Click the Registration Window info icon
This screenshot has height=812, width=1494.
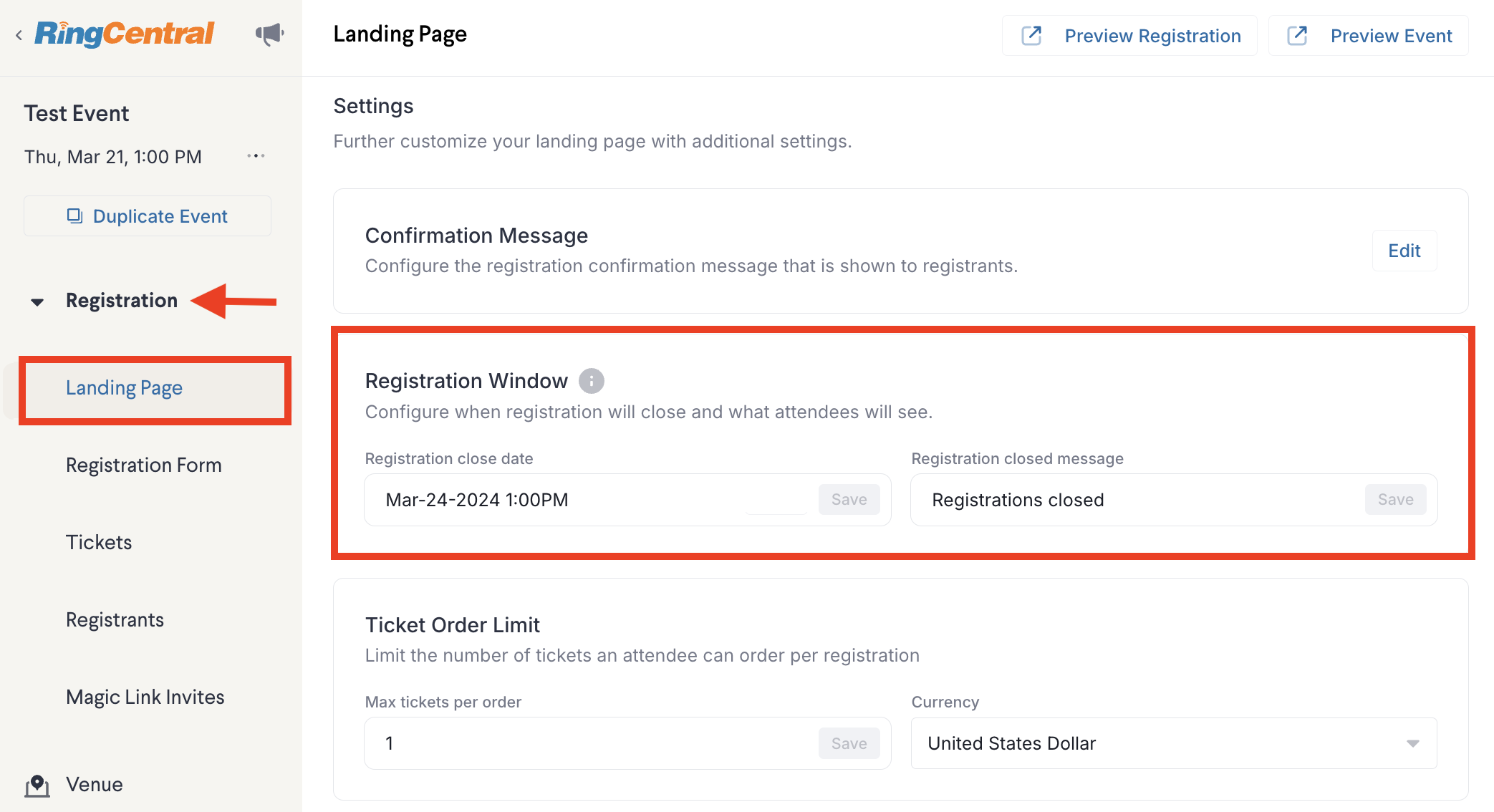pyautogui.click(x=592, y=381)
